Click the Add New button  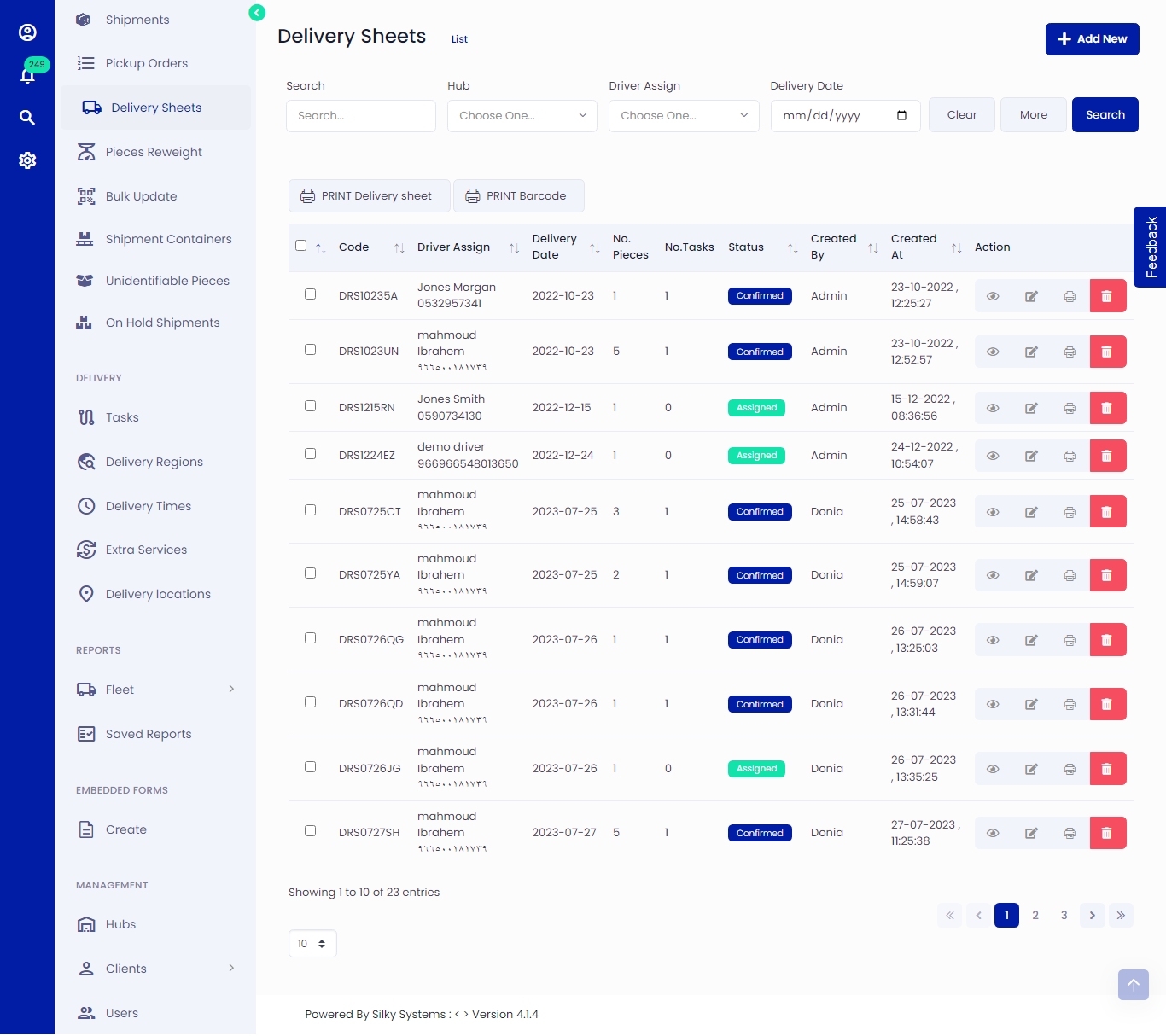click(1092, 39)
